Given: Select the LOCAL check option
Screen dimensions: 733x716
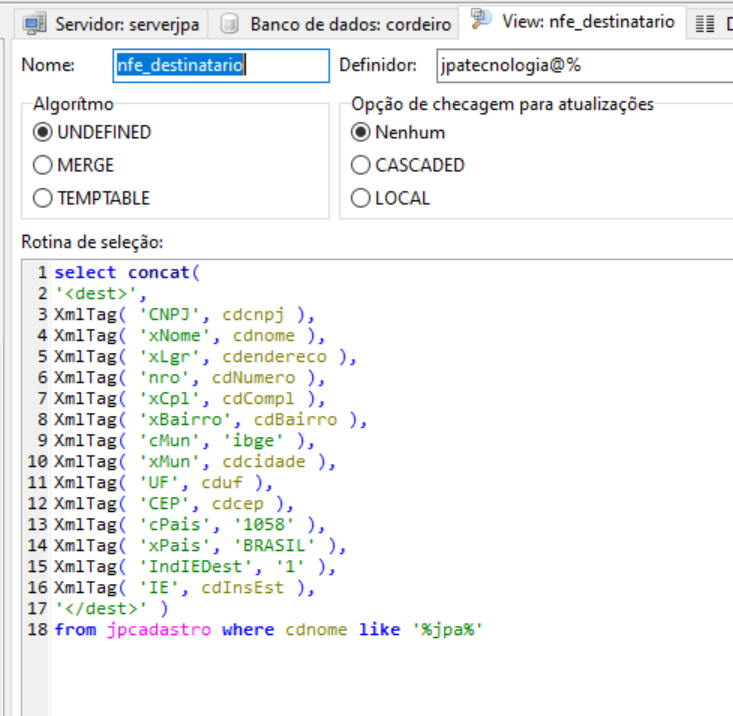Looking at the screenshot, I should 361,198.
